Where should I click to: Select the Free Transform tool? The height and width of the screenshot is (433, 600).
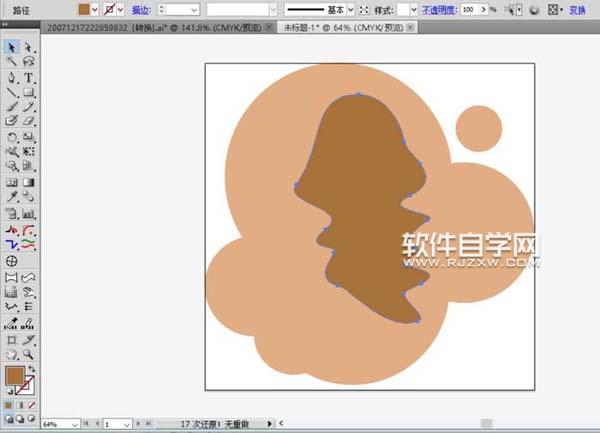28,151
